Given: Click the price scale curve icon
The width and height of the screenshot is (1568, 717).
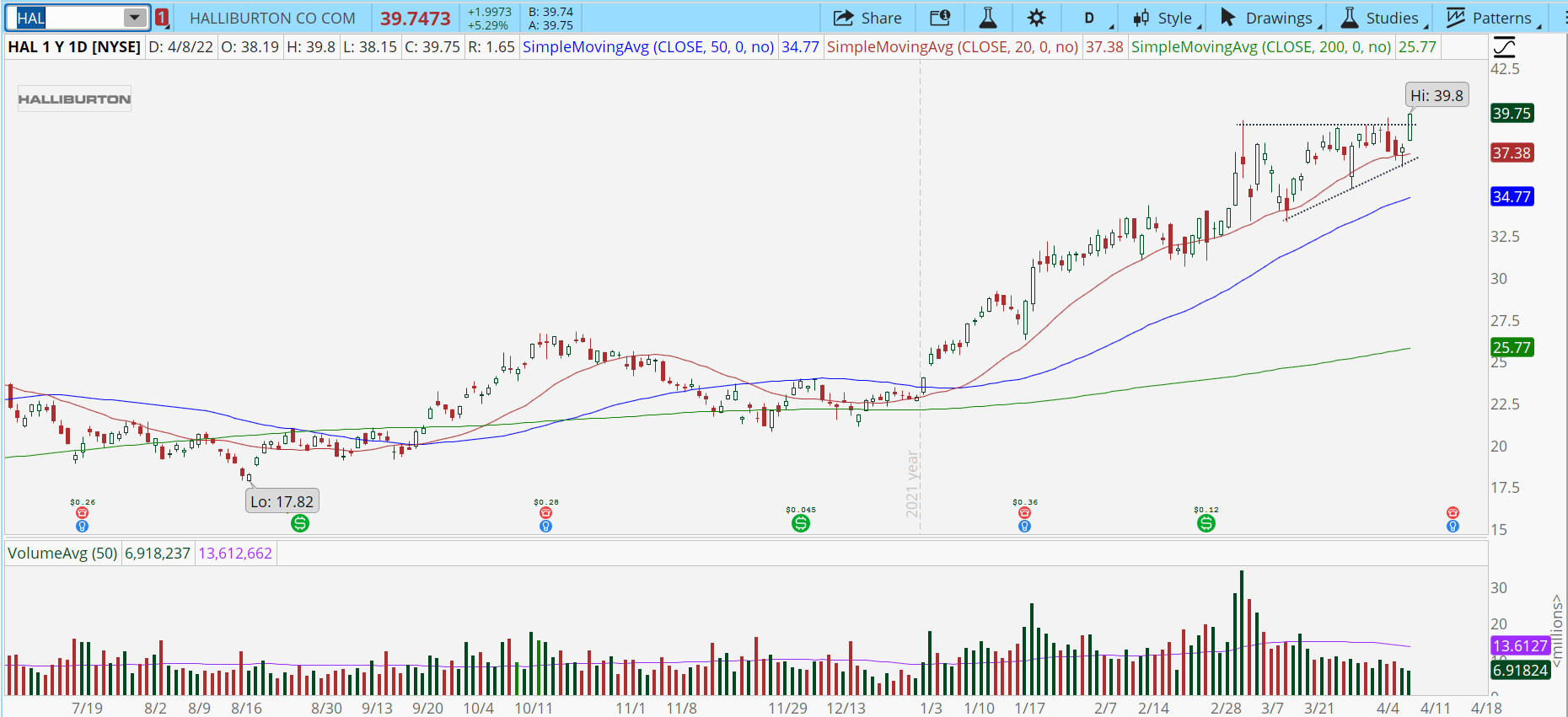Looking at the screenshot, I should [x=1504, y=46].
